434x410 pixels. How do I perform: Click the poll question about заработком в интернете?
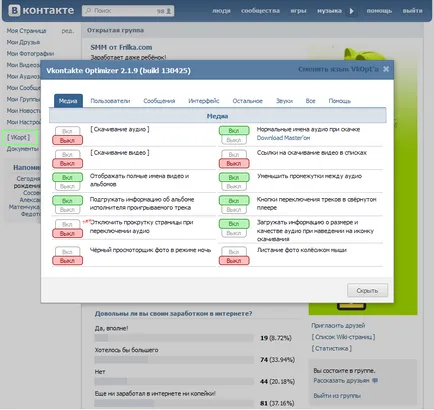(173, 313)
